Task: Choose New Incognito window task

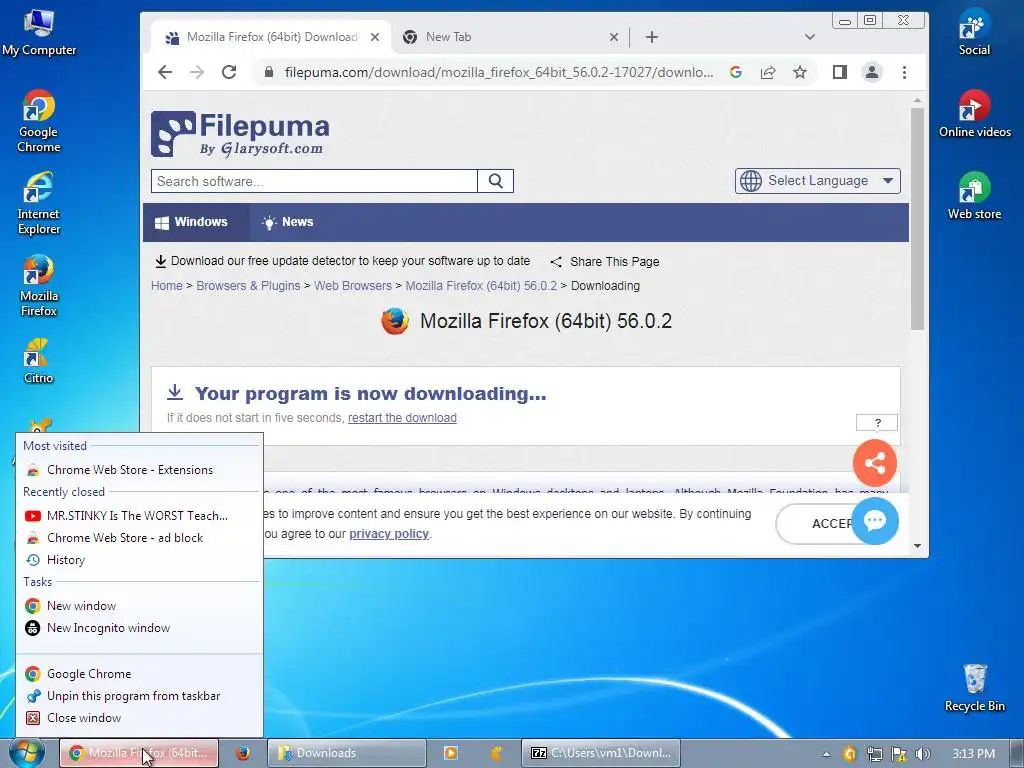Action: tap(138, 628)
